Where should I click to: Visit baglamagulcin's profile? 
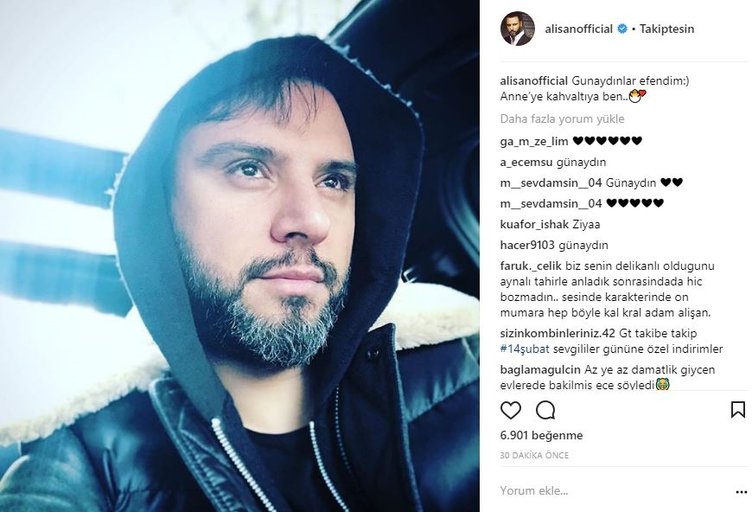pos(540,370)
